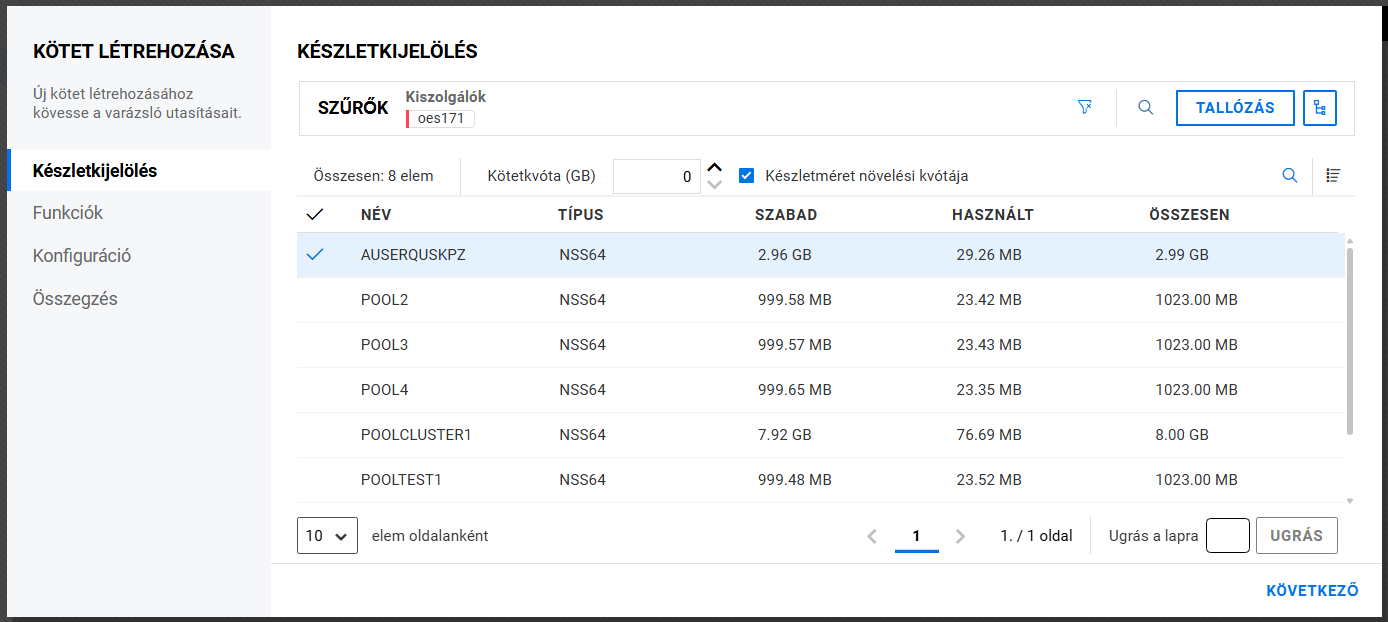Click the 7.92 GB free space cell
This screenshot has height=622, width=1388.
point(785,435)
